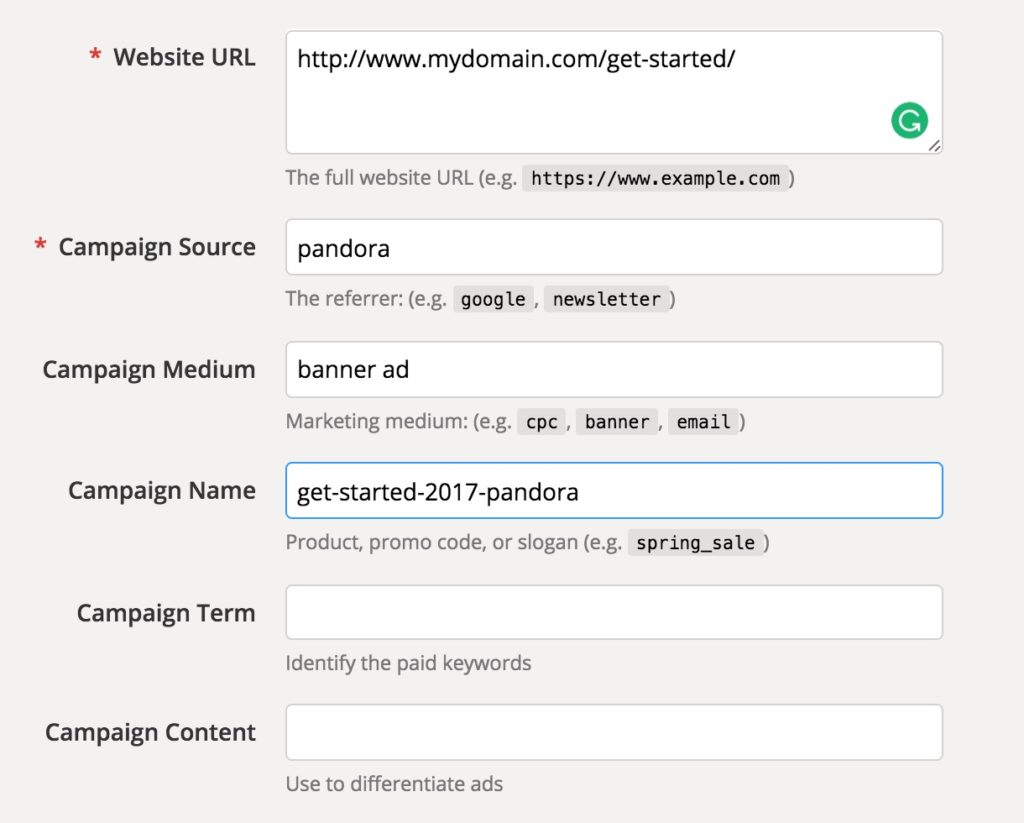Click the empty Campaign Content input
The width and height of the screenshot is (1024, 823).
click(x=614, y=732)
